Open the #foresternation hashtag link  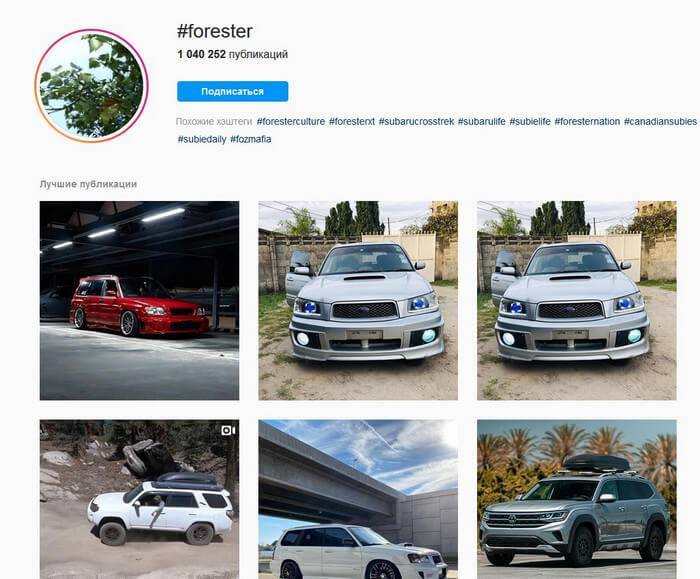(x=587, y=121)
